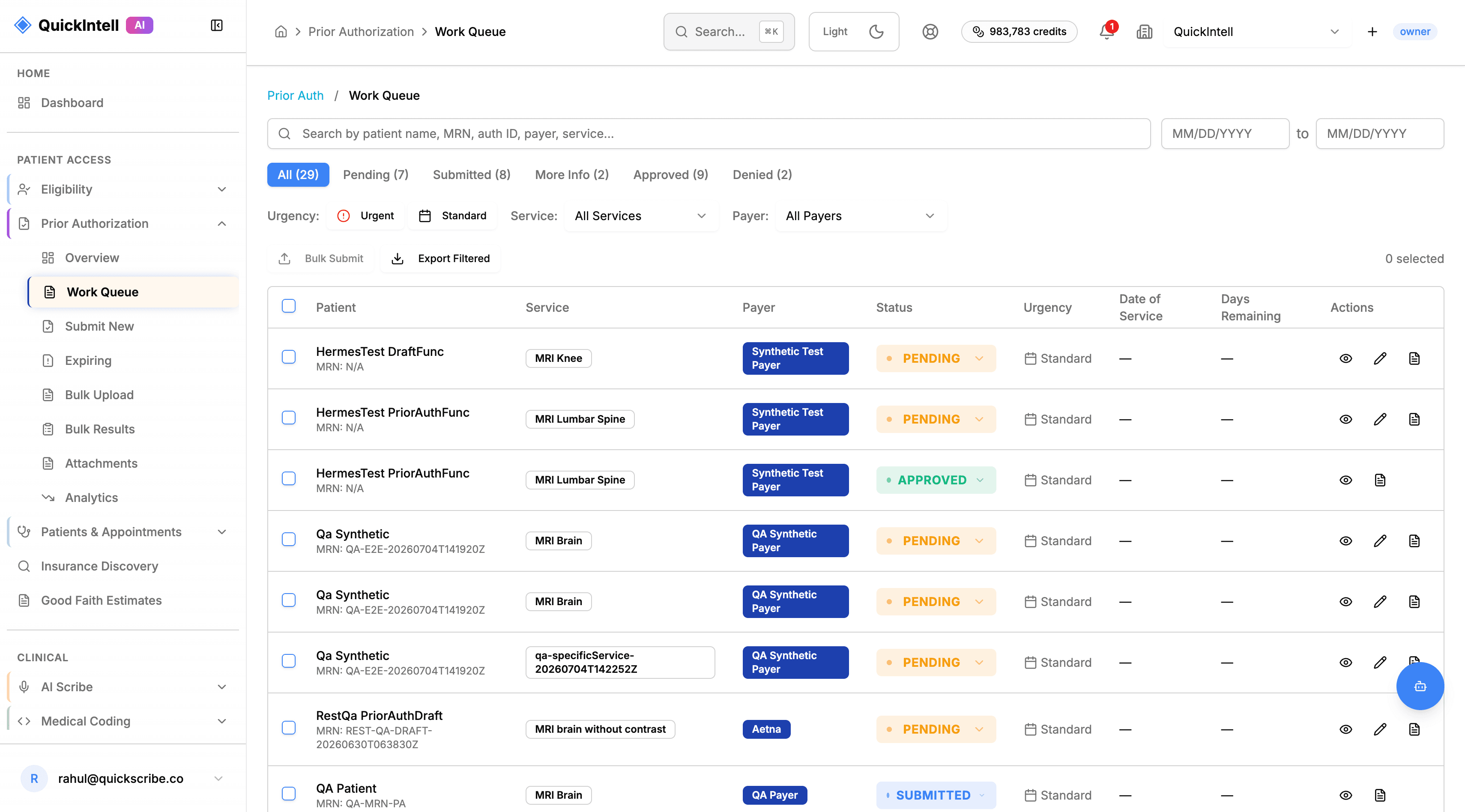Expand the Medical Coding menu
Screen dimensions: 1465x812
click(x=123, y=721)
